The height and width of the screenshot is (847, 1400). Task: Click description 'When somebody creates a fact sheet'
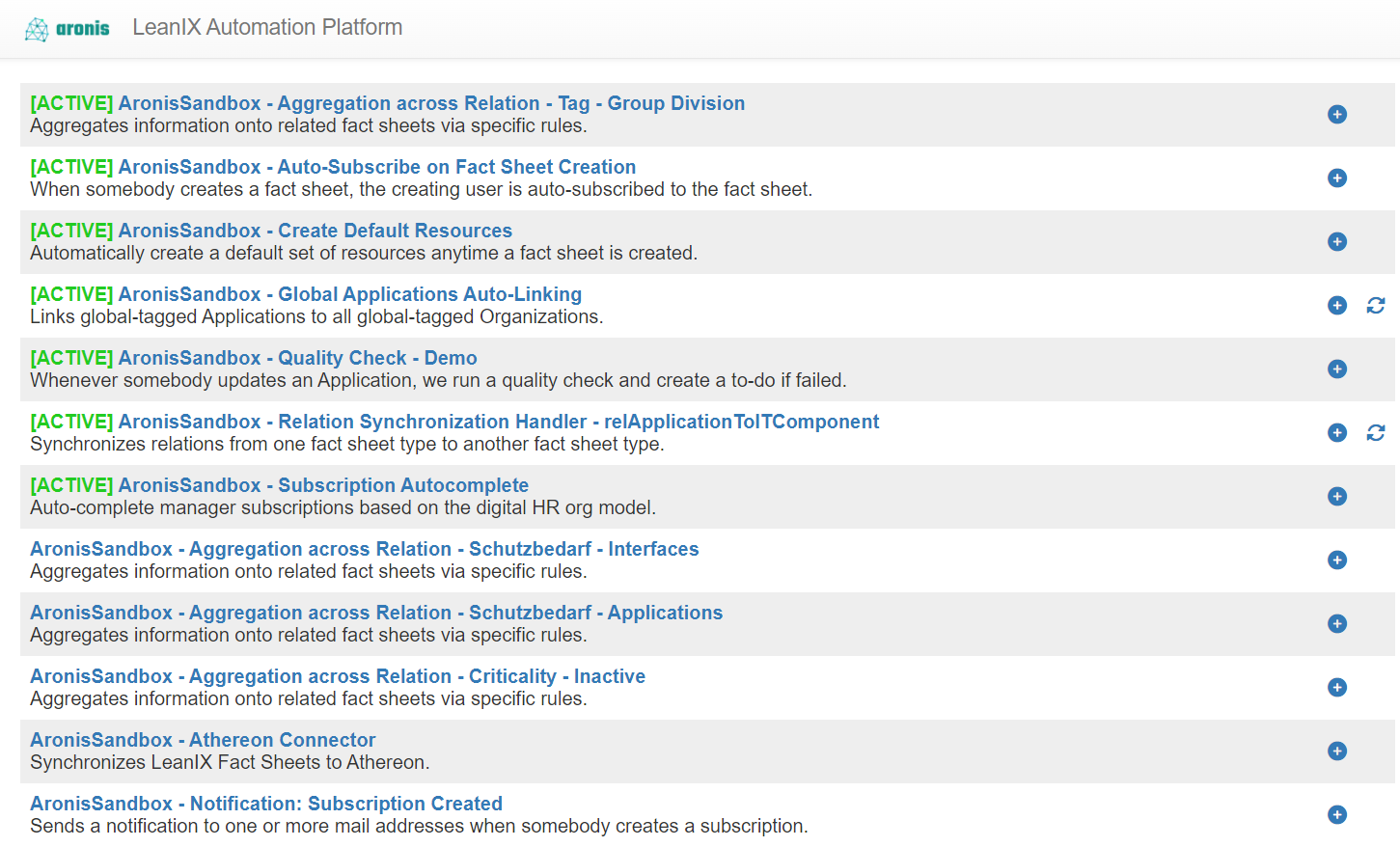(x=422, y=190)
